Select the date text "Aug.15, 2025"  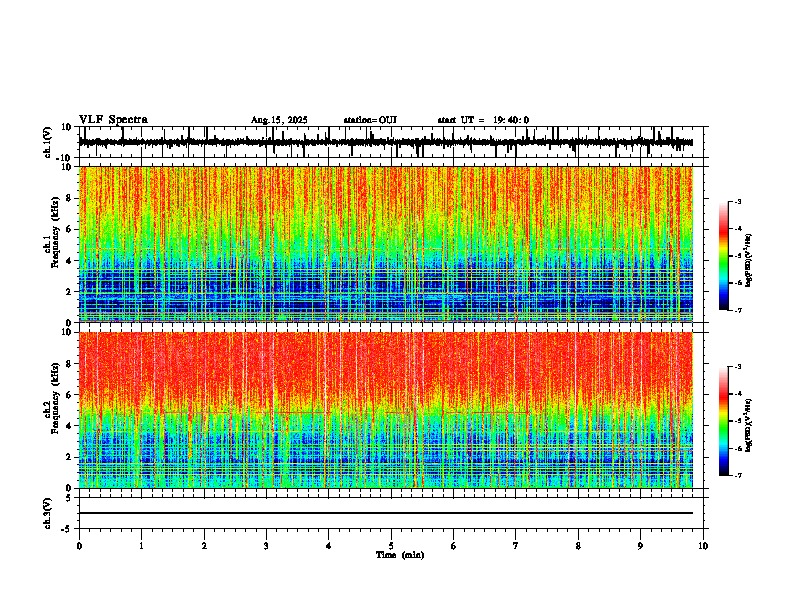click(279, 120)
